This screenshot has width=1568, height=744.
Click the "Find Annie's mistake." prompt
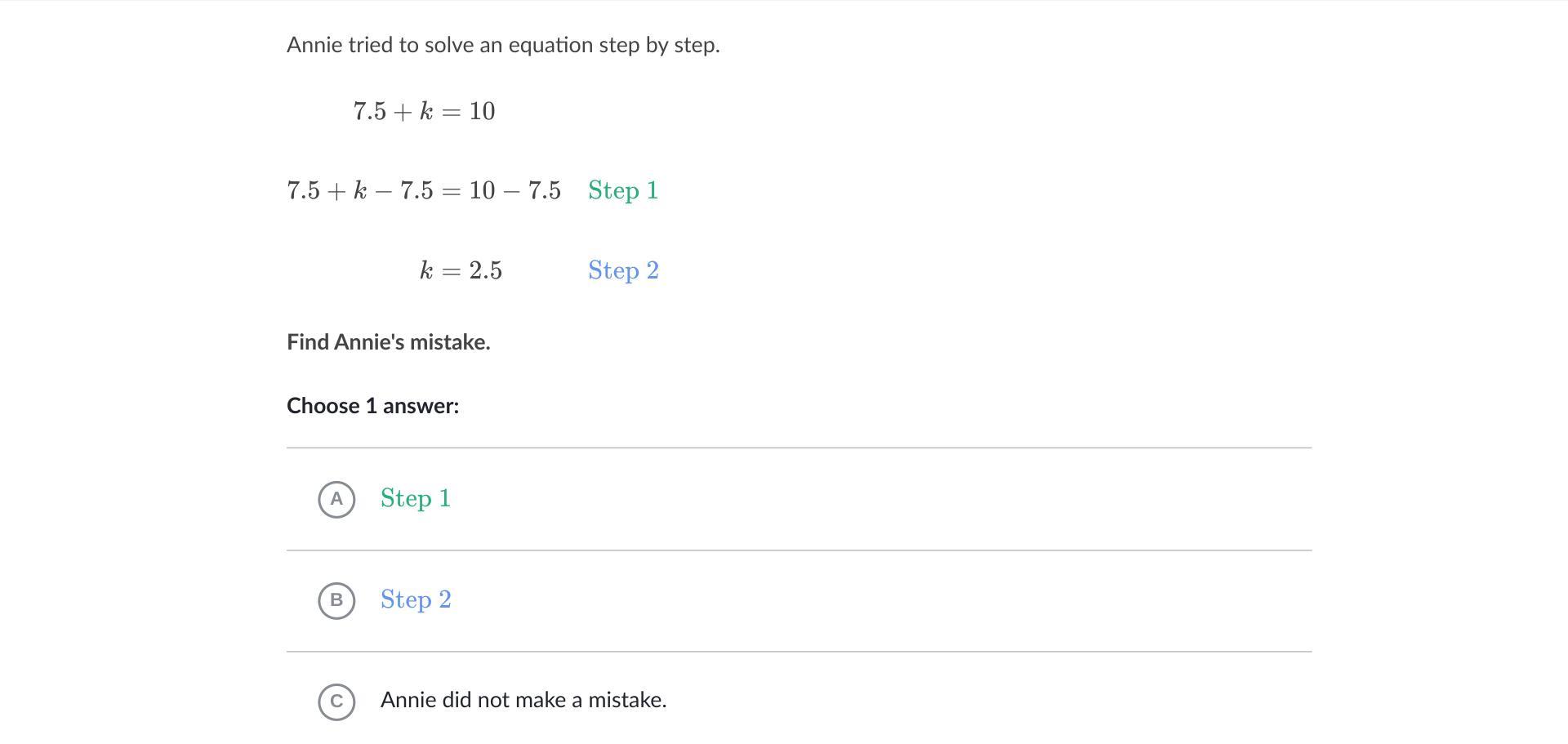(x=389, y=342)
